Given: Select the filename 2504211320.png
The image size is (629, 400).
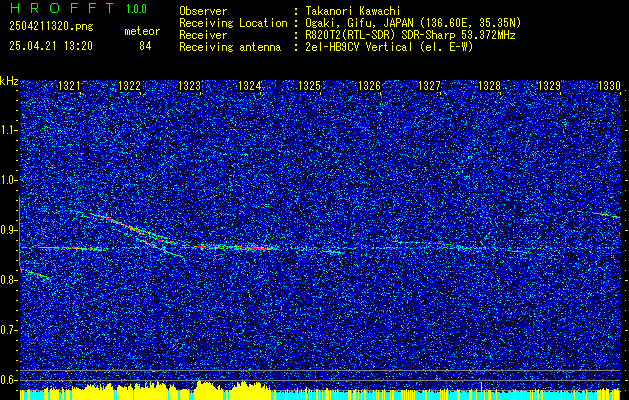Looking at the screenshot, I should click(x=51, y=26).
